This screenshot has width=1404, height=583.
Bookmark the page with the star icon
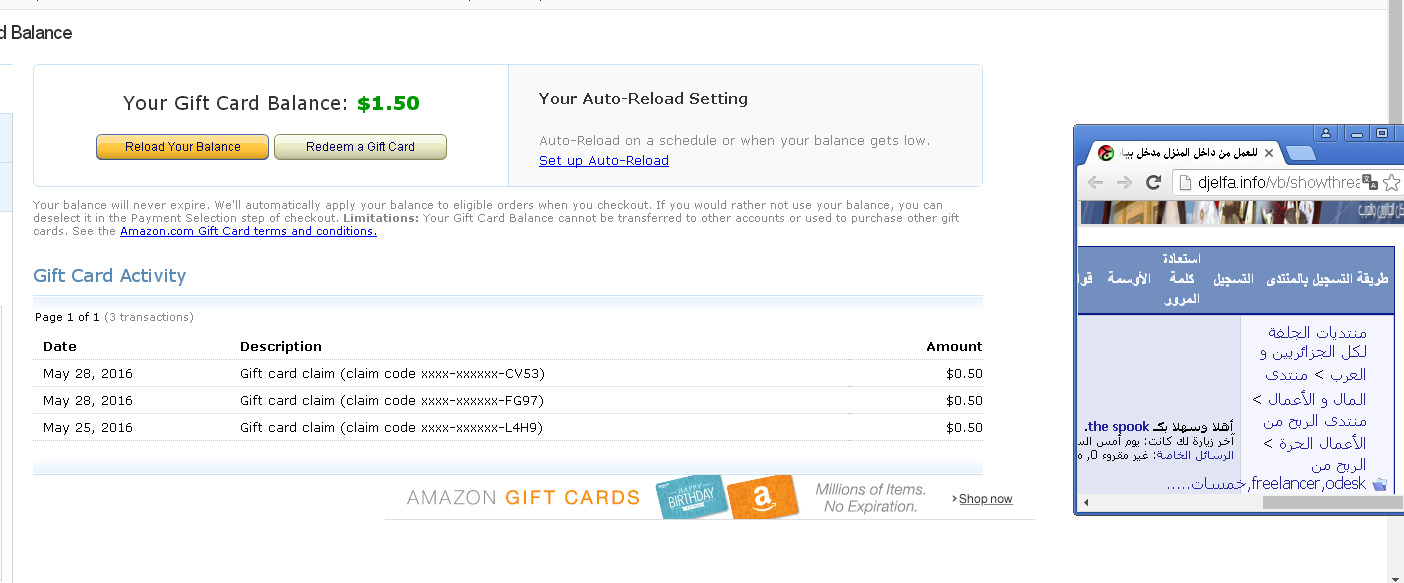(x=1392, y=183)
